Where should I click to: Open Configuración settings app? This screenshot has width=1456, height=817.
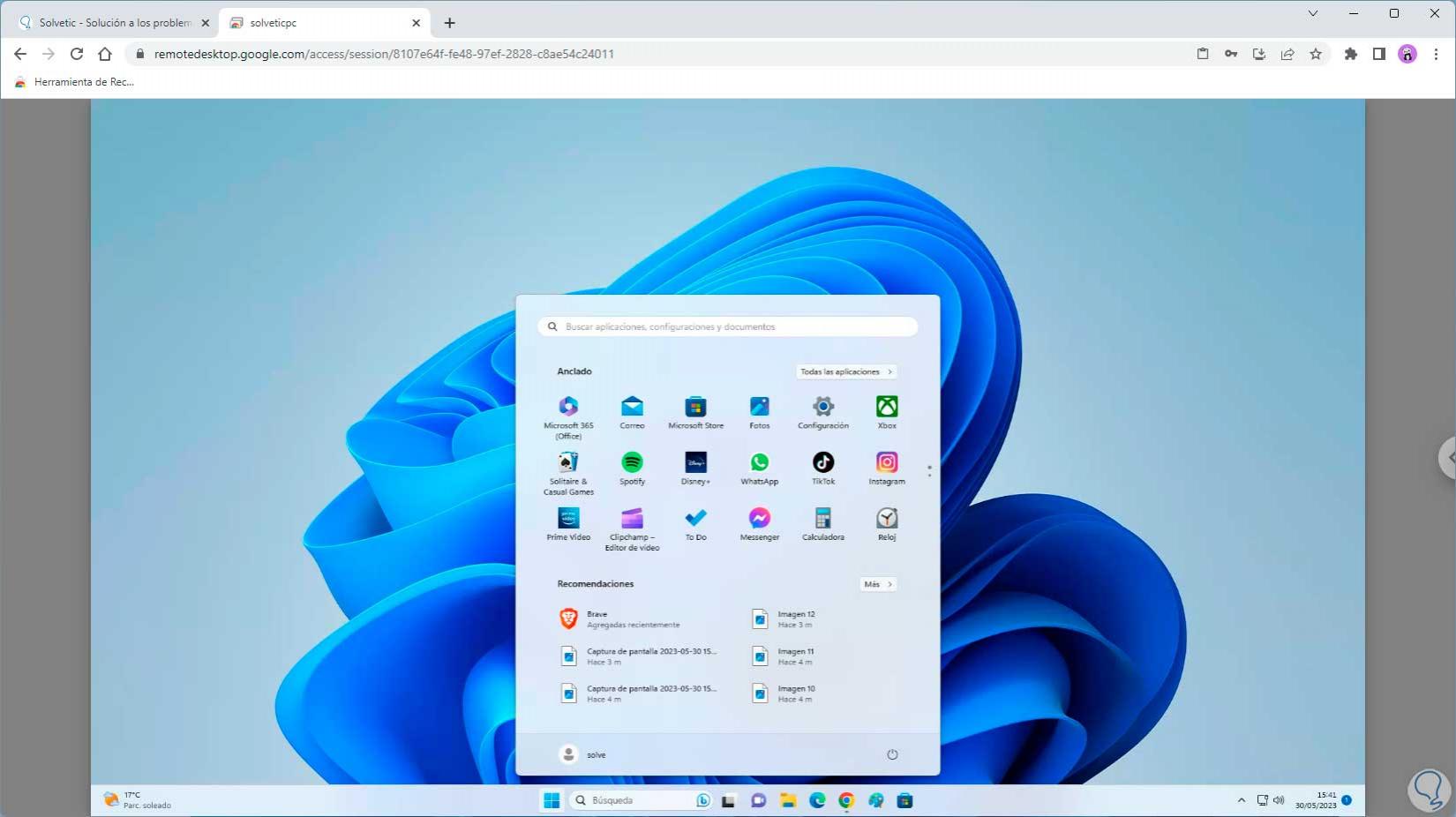click(x=823, y=412)
